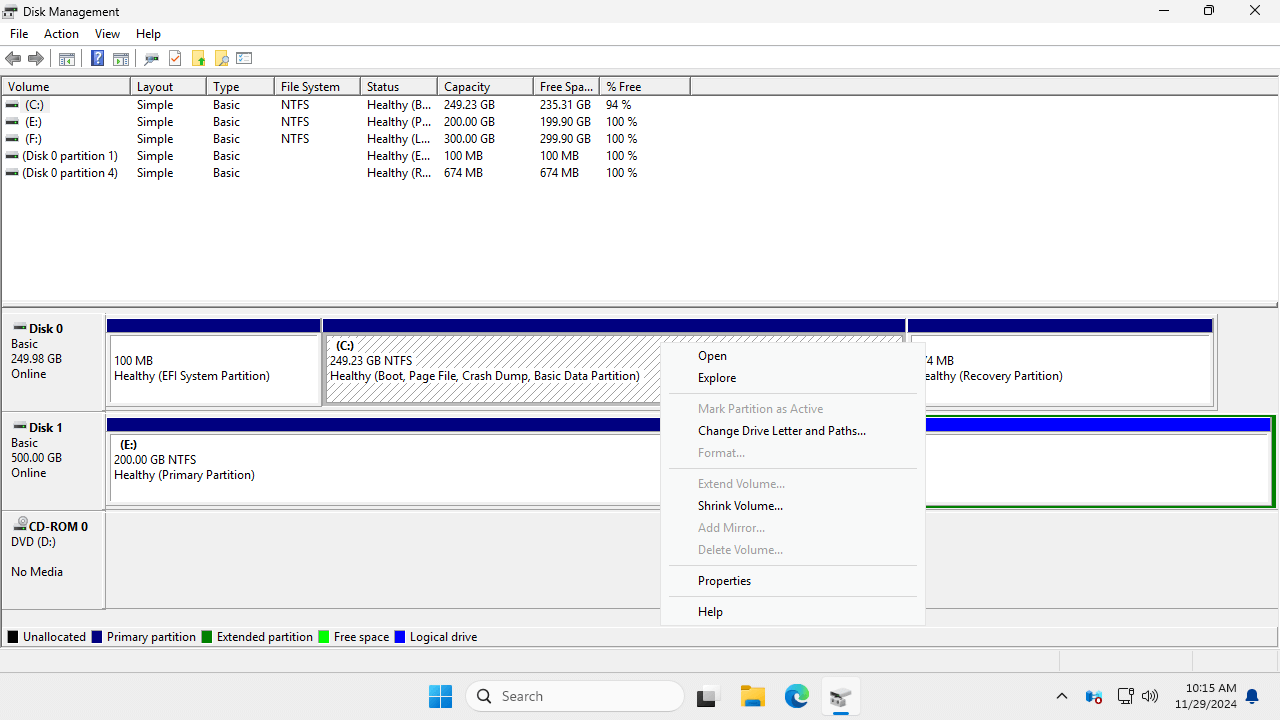The image size is (1280, 720).
Task: Toggle the Show/Hide Console Tree icon
Action: click(67, 59)
